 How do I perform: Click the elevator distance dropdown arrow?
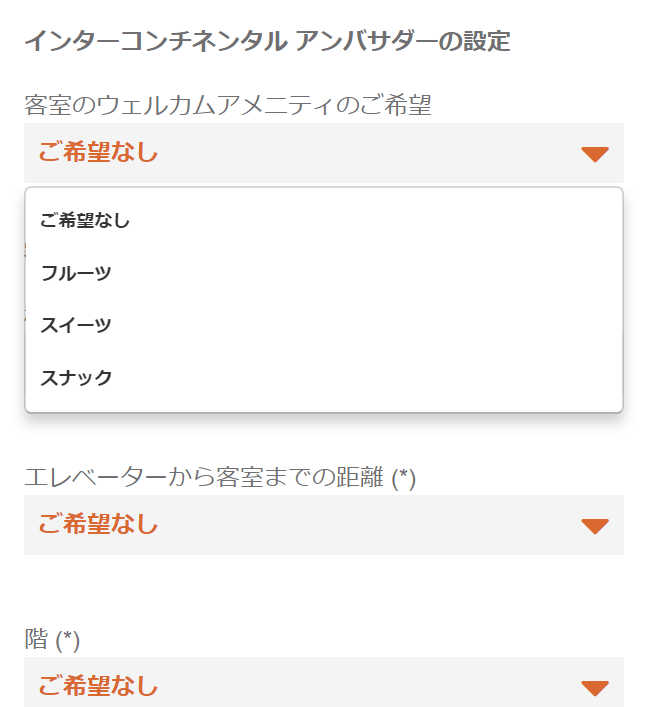click(x=595, y=525)
